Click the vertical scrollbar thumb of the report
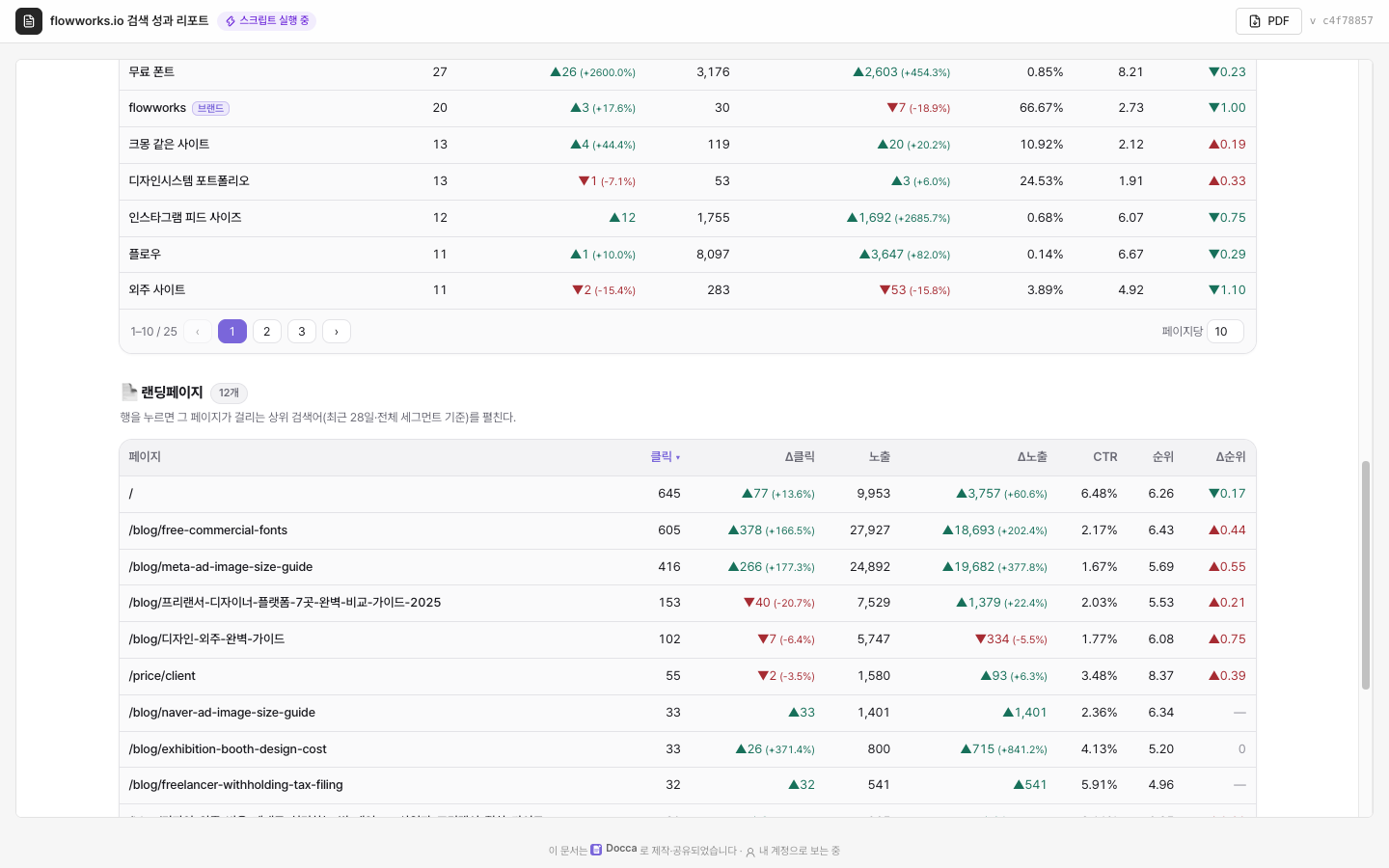This screenshot has width=1389, height=868. pos(1366,576)
